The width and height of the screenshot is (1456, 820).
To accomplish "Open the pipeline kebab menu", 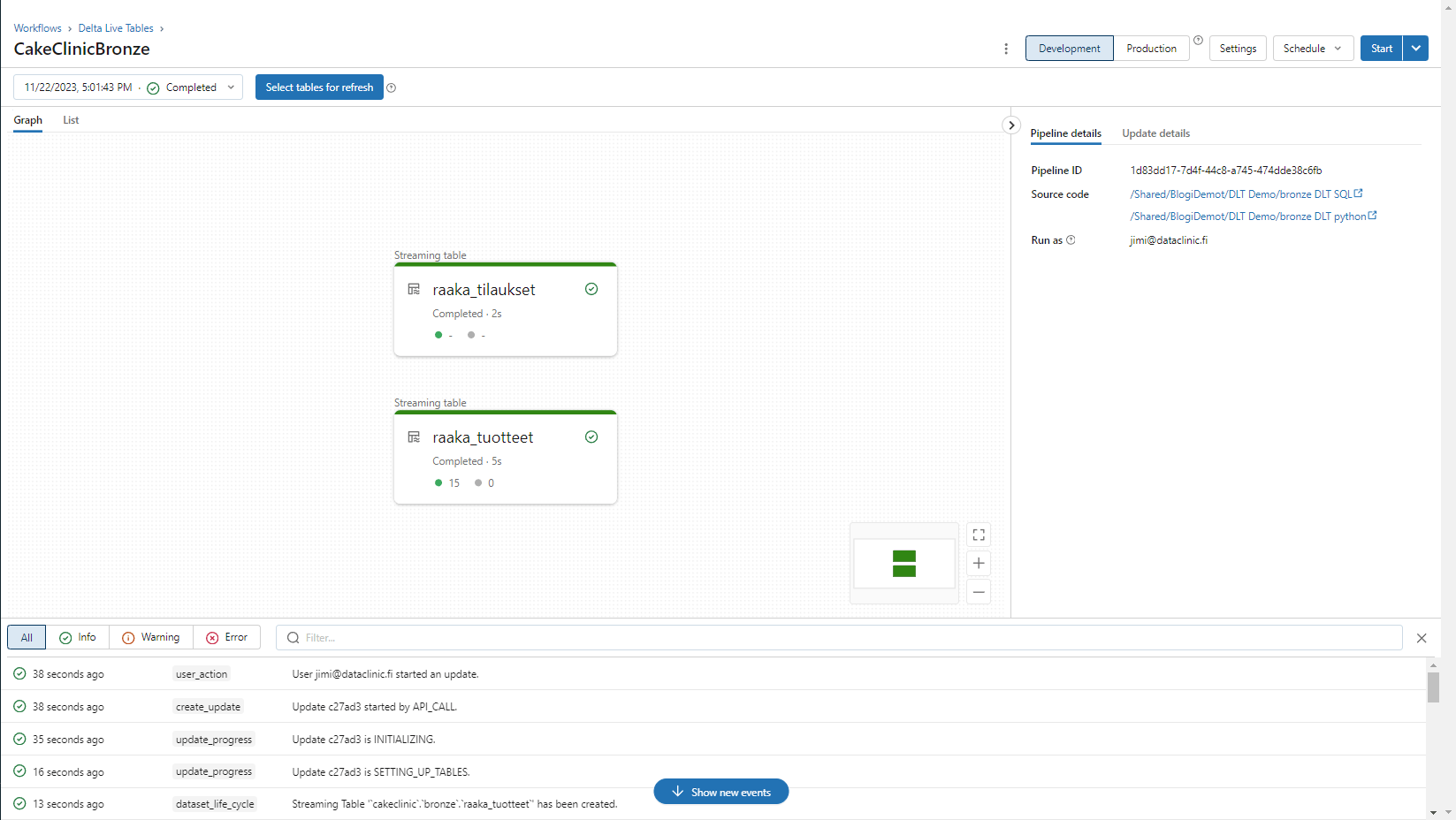I will [x=1005, y=49].
